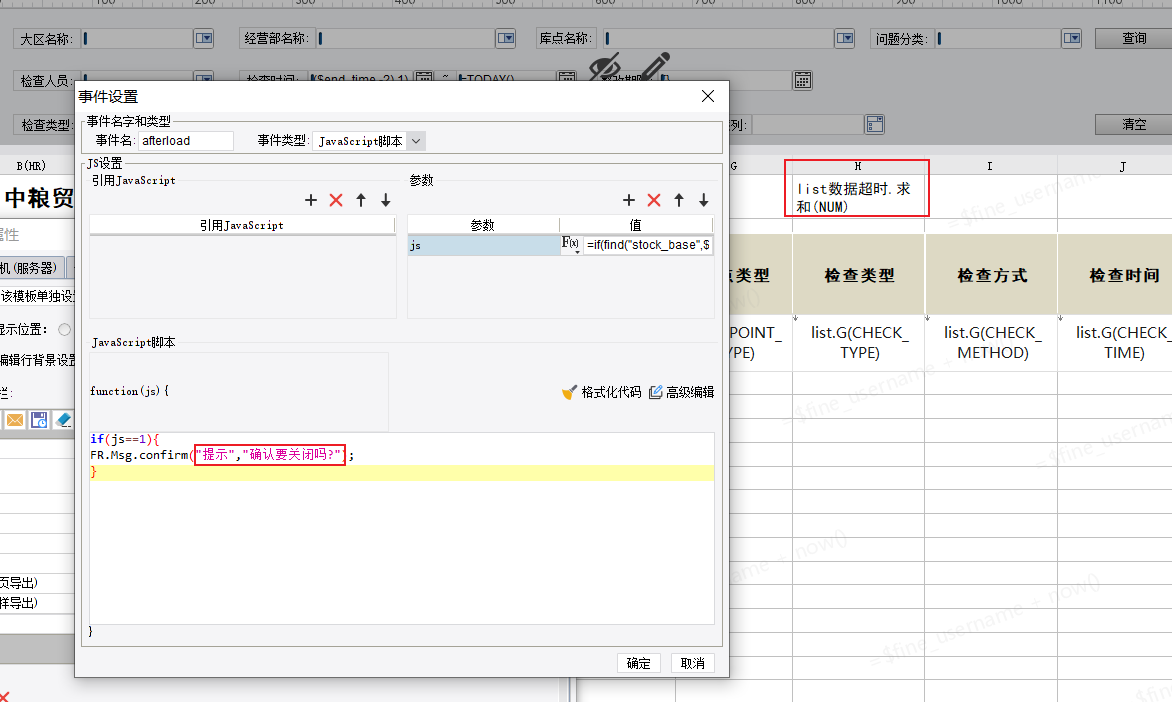Screen dimensions: 1172x702
Task: Click the crossed-eye visibility icon
Action: tap(605, 66)
